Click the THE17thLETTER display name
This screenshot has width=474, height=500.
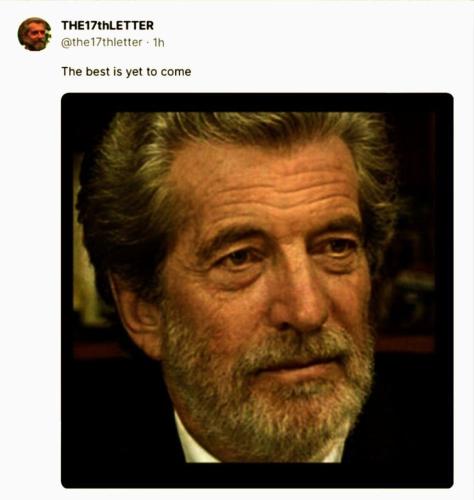pos(107,25)
